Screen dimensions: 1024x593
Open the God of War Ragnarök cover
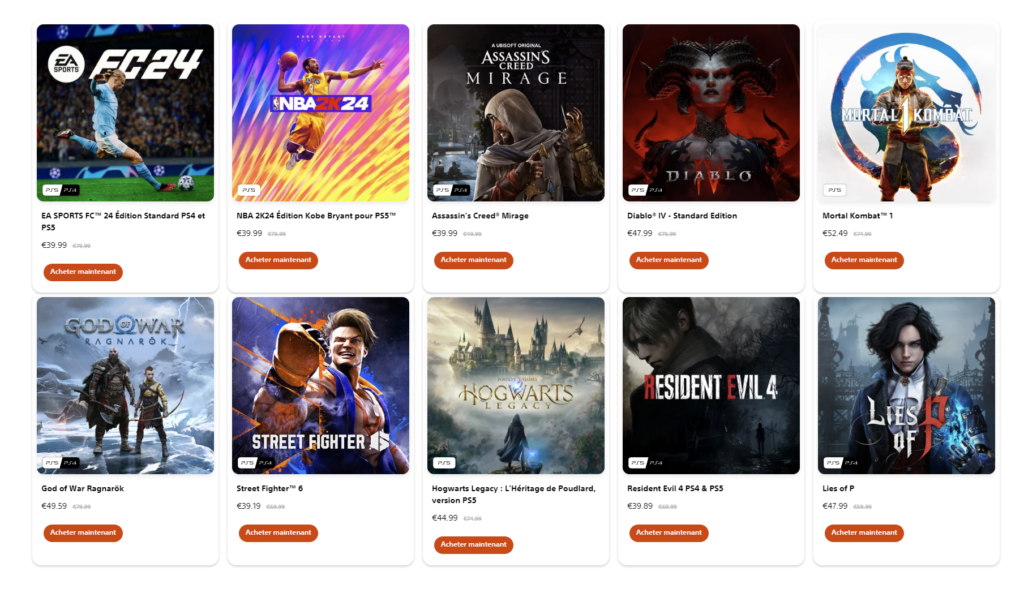(125, 385)
